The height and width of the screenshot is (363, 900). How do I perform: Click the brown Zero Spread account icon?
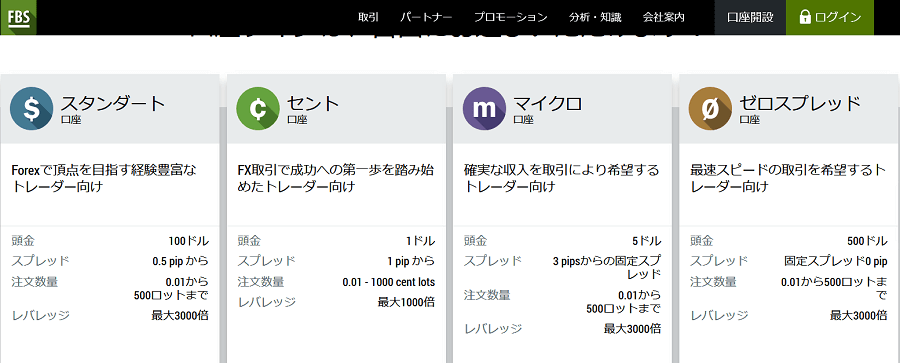(711, 109)
